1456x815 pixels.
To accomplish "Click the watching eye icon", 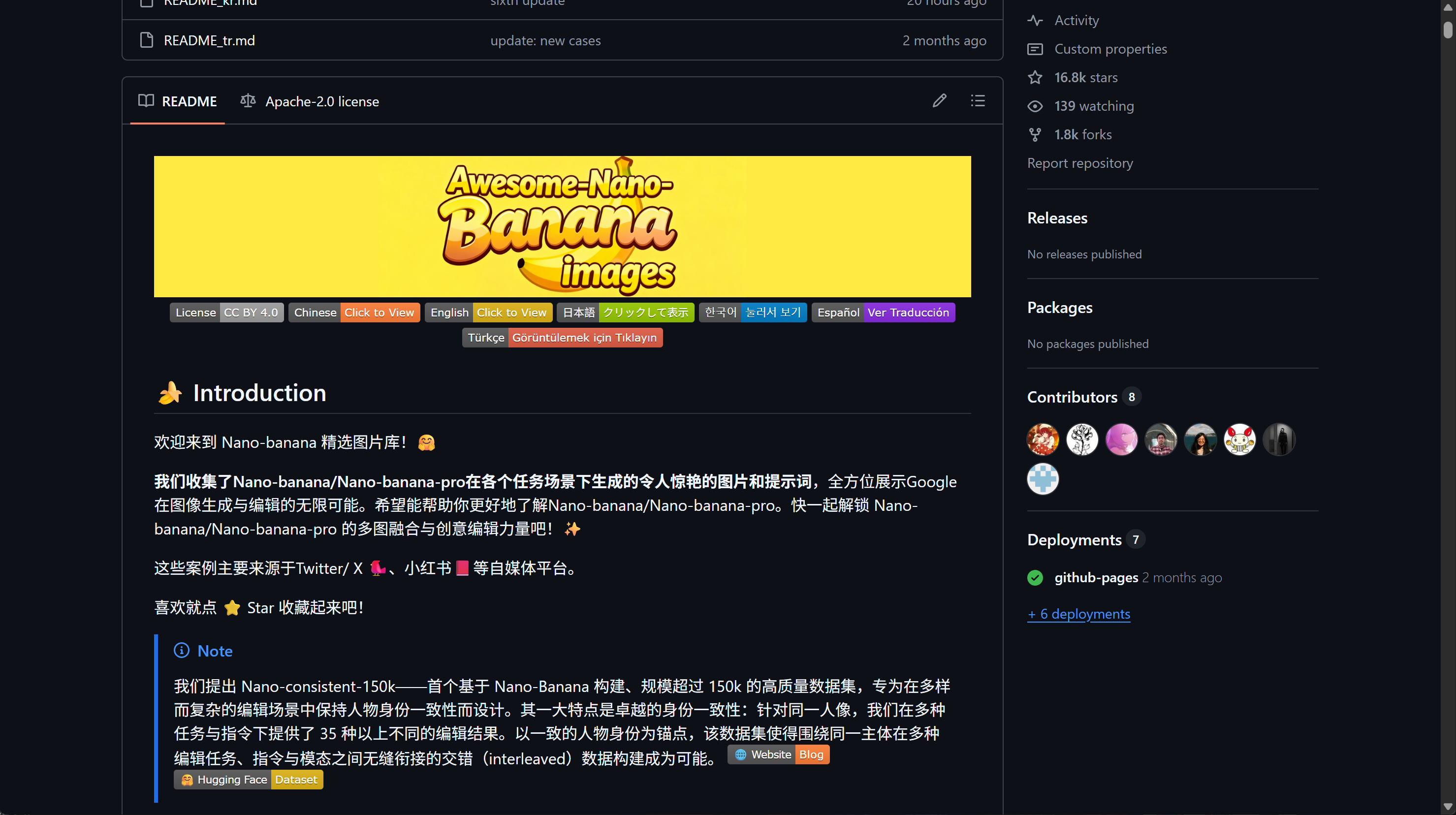I will (1035, 106).
